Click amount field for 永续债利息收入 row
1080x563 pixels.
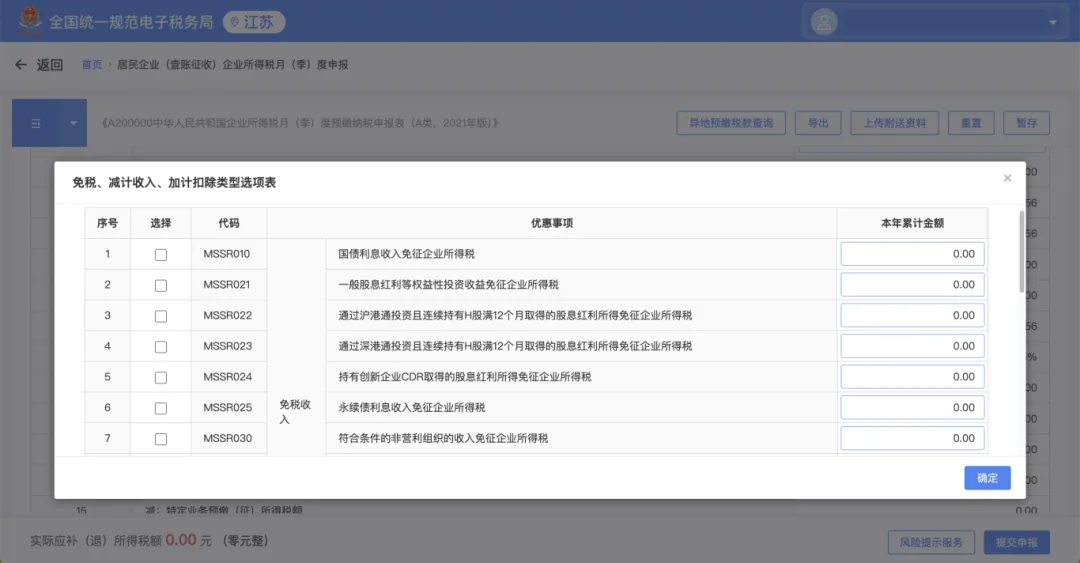point(912,408)
